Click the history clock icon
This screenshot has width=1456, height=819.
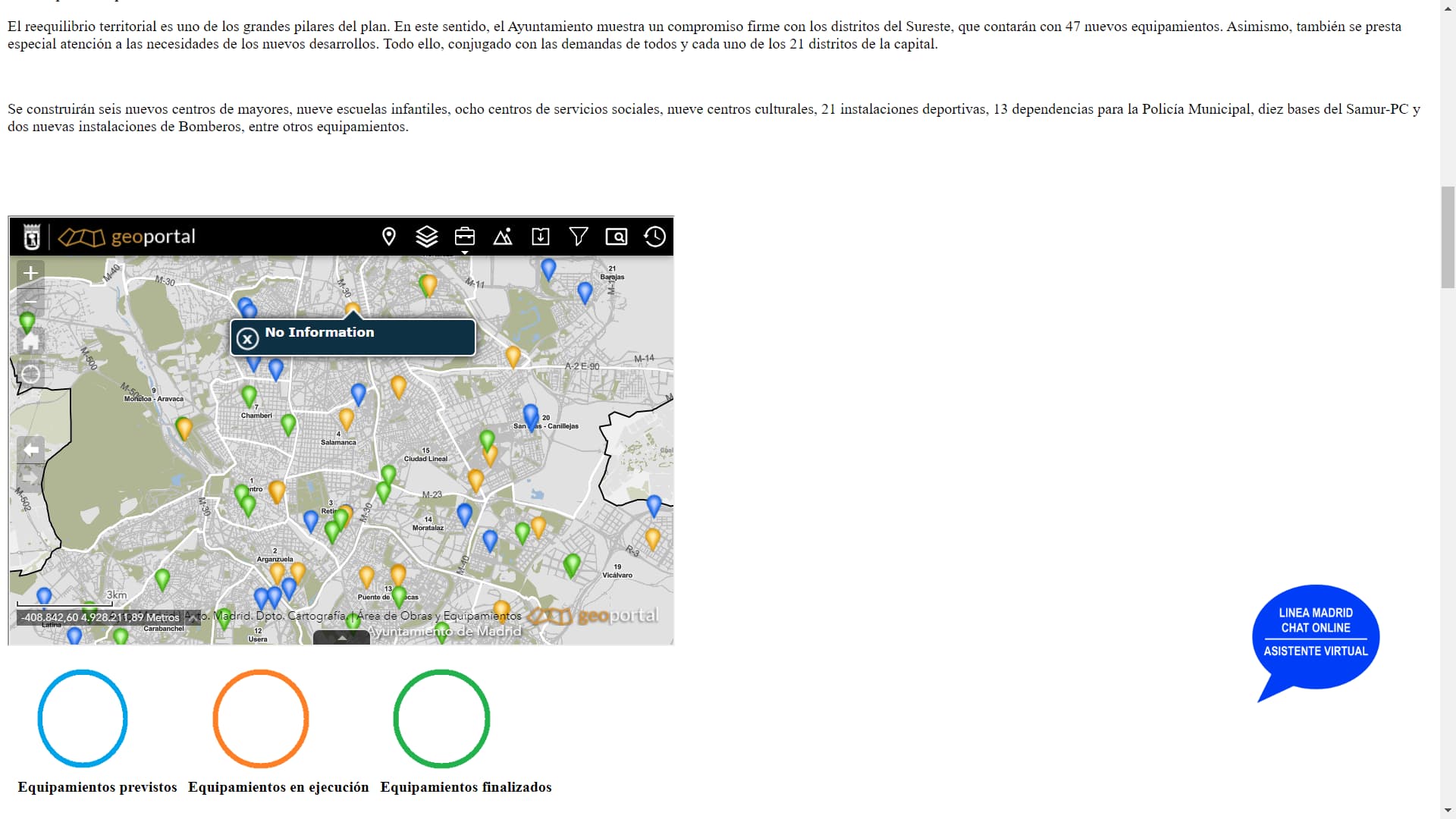pyautogui.click(x=654, y=237)
